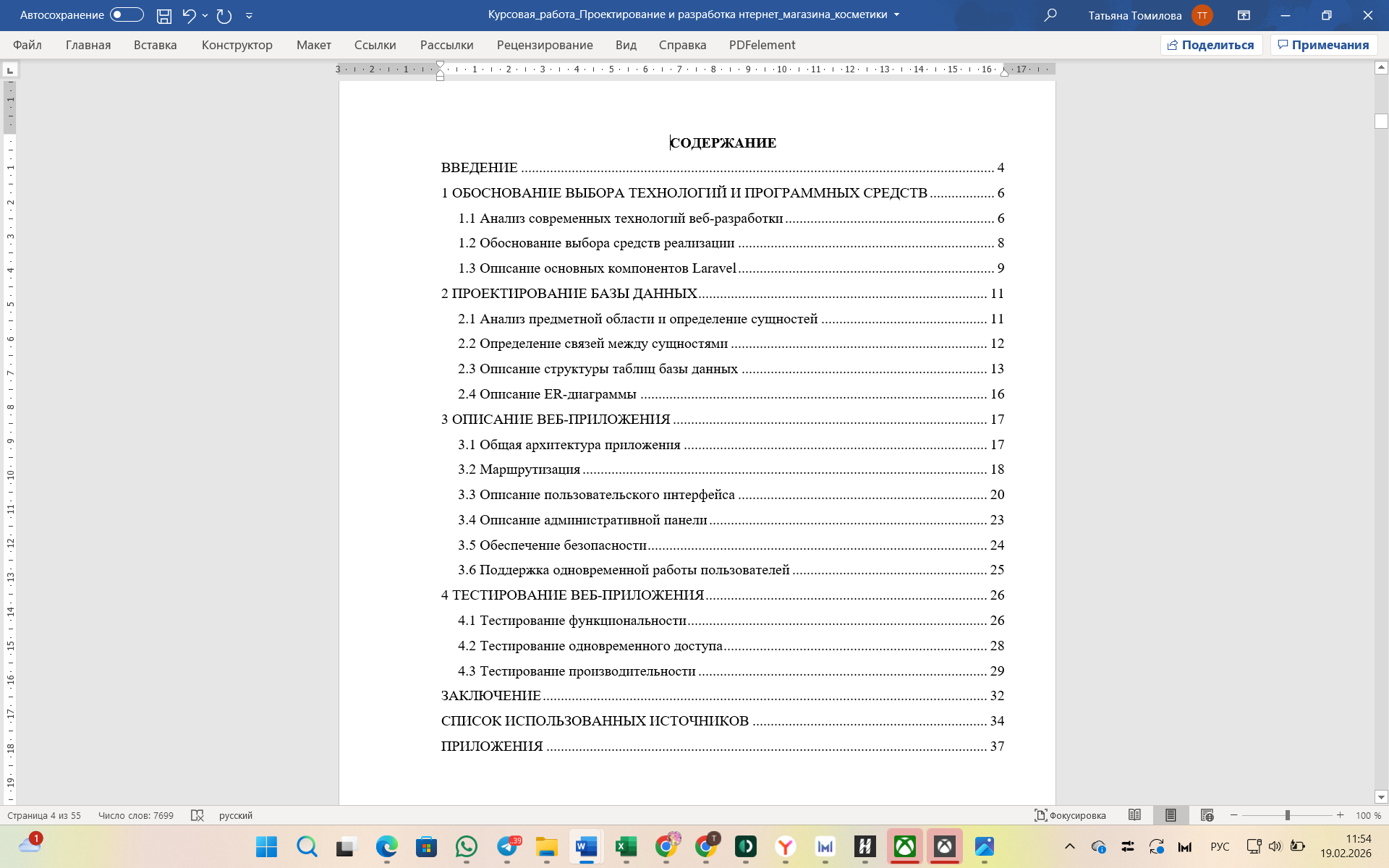The width and height of the screenshot is (1389, 868).
Task: Click the zoom in plus icon
Action: click(x=1340, y=815)
